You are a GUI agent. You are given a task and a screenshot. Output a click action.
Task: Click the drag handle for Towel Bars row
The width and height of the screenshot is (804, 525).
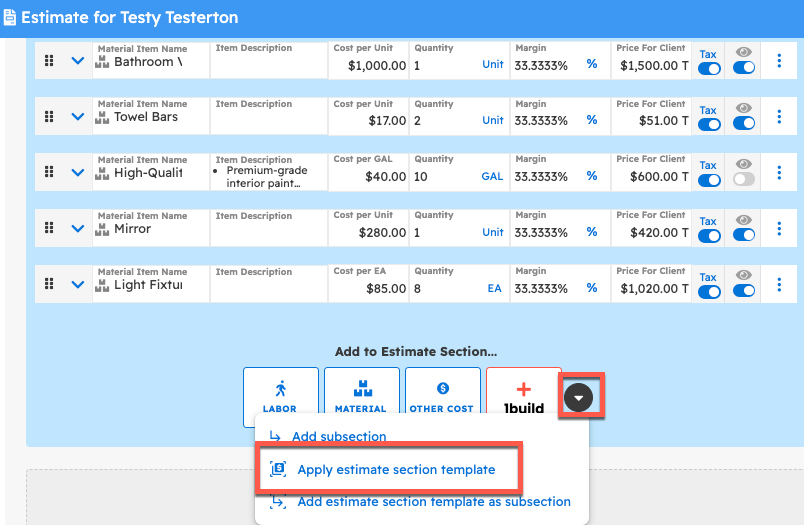(49, 117)
